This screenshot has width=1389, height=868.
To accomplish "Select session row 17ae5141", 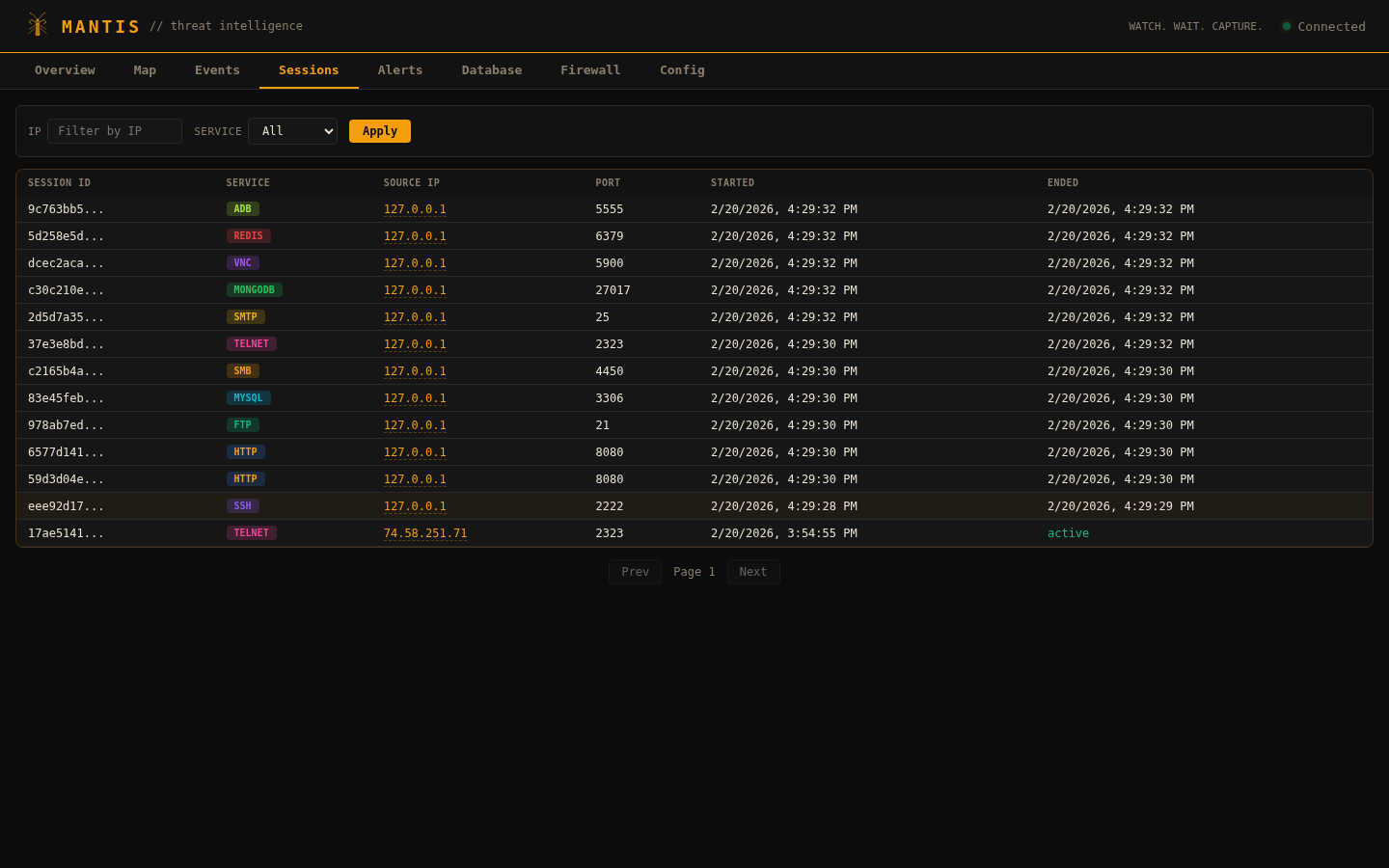I will click(x=66, y=533).
